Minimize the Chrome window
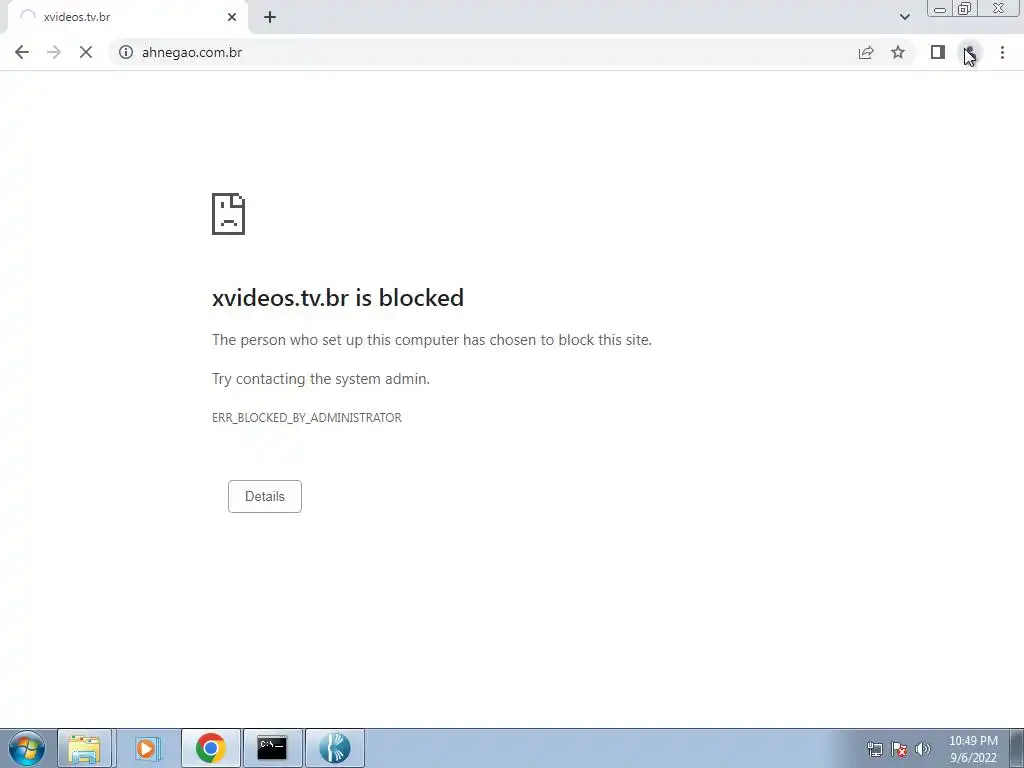 click(940, 9)
